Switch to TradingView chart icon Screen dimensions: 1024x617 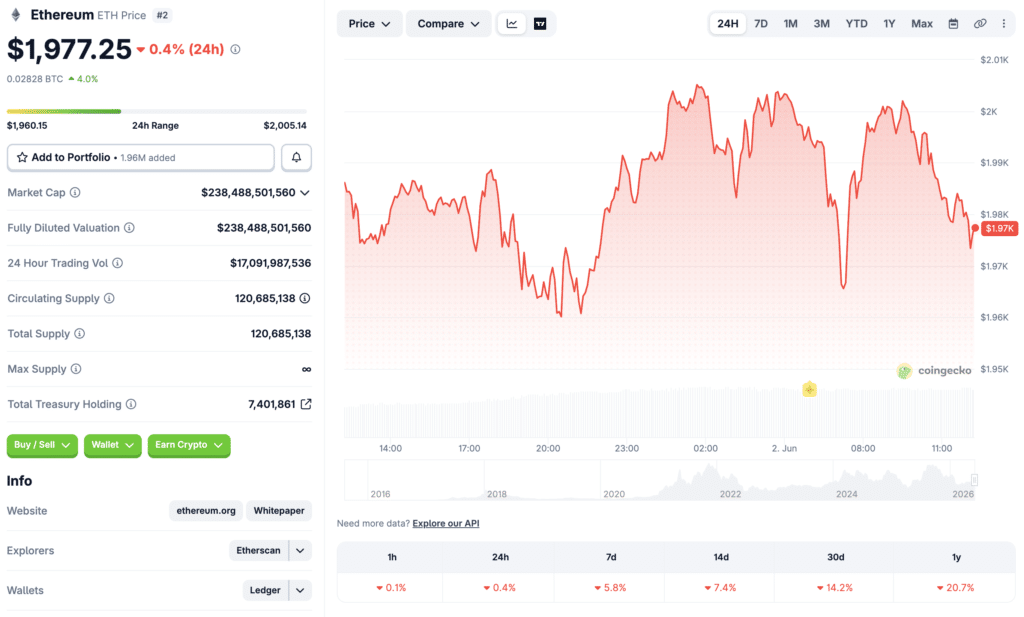(540, 24)
